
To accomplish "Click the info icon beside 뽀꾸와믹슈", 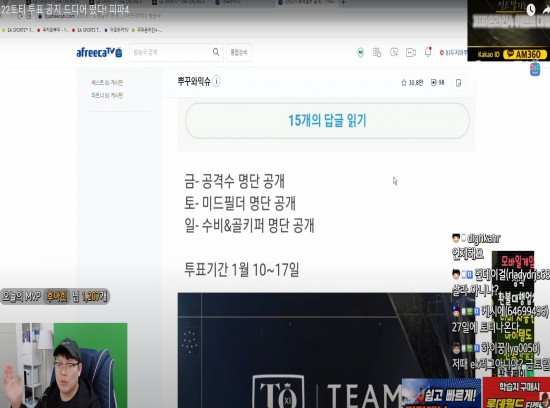I will click(216, 81).
